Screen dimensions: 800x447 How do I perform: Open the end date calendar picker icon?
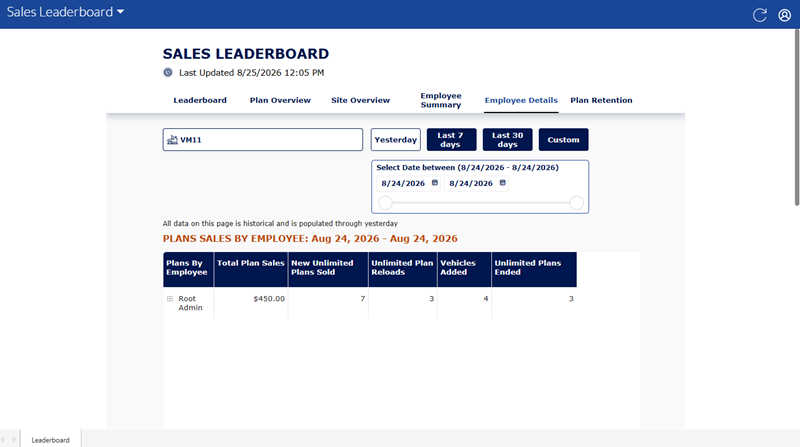pyautogui.click(x=503, y=183)
